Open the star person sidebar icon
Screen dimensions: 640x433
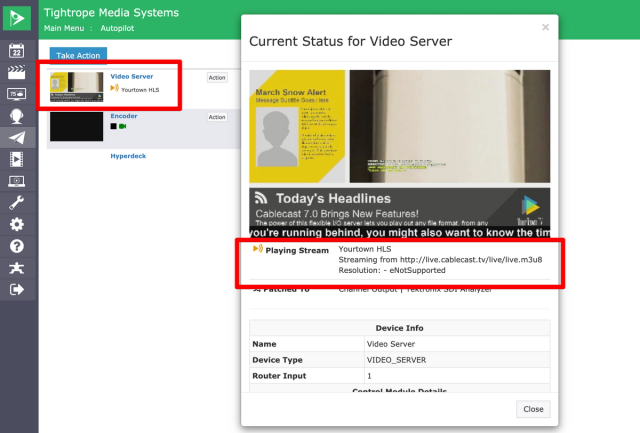pyautogui.click(x=16, y=268)
